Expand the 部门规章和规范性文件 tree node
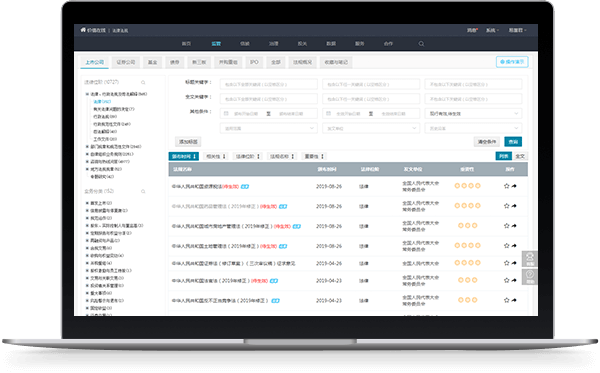Image resolution: width=600 pixels, height=373 pixels. pyautogui.click(x=87, y=147)
